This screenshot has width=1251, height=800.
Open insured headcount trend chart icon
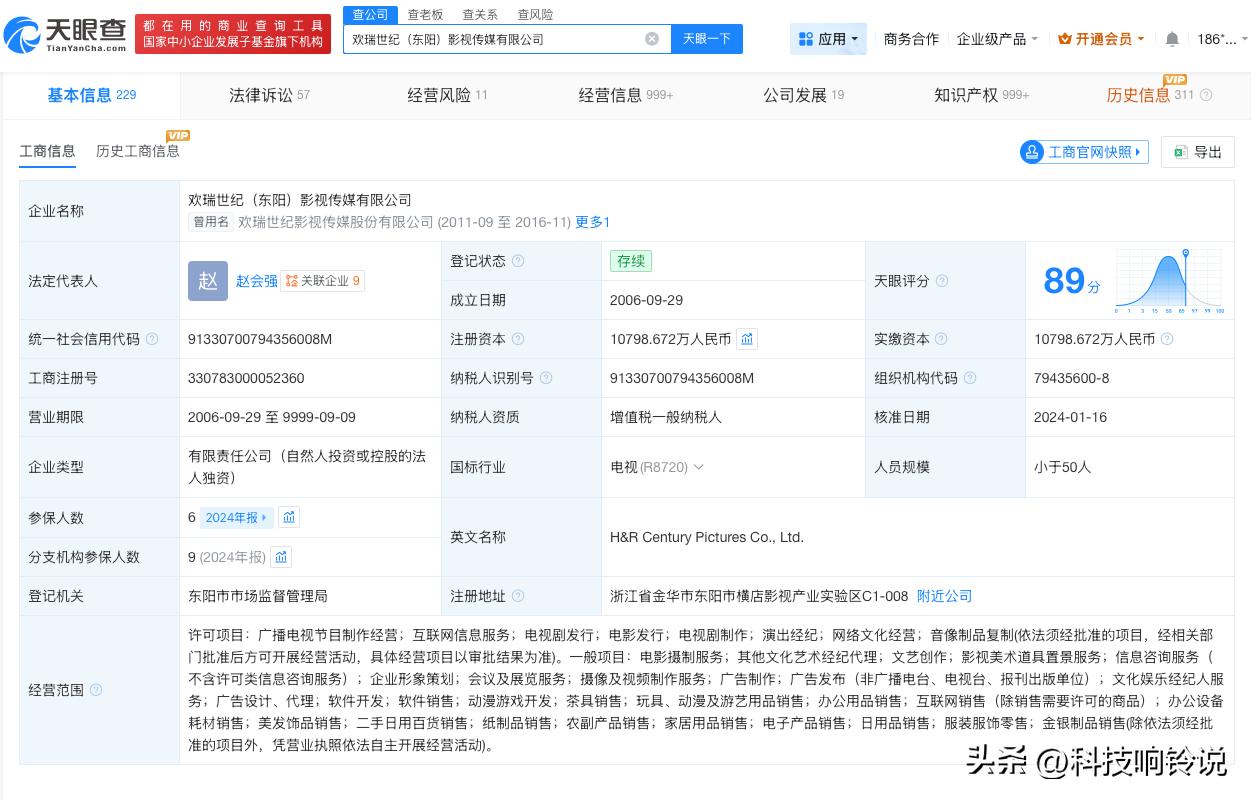(289, 517)
